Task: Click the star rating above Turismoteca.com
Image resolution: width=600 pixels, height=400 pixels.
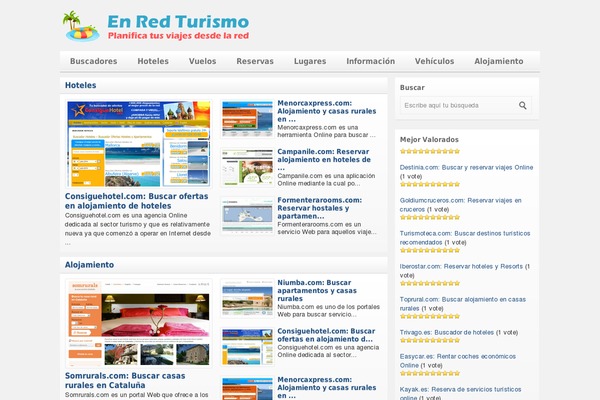Action: coord(430,217)
